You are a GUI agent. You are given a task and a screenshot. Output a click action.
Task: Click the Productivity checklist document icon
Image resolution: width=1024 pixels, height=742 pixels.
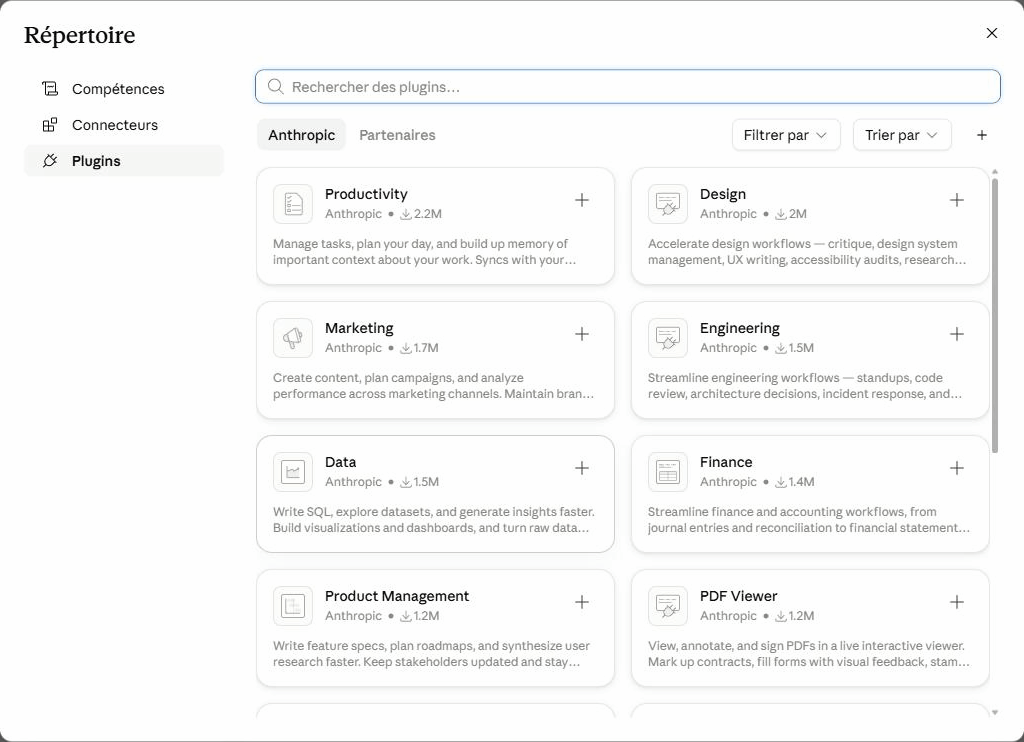(293, 204)
